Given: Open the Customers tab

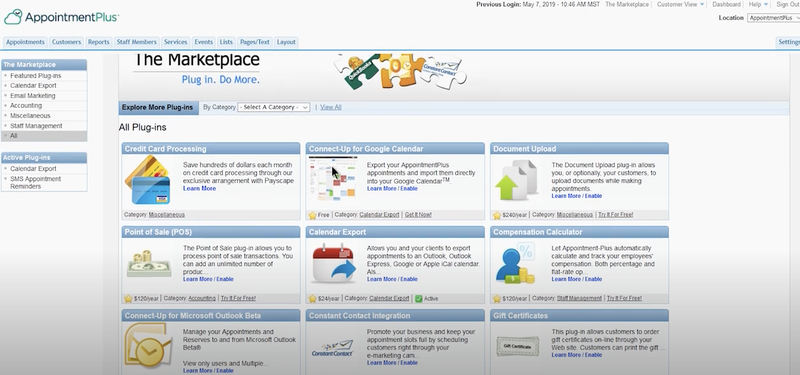Looking at the screenshot, I should click(66, 42).
